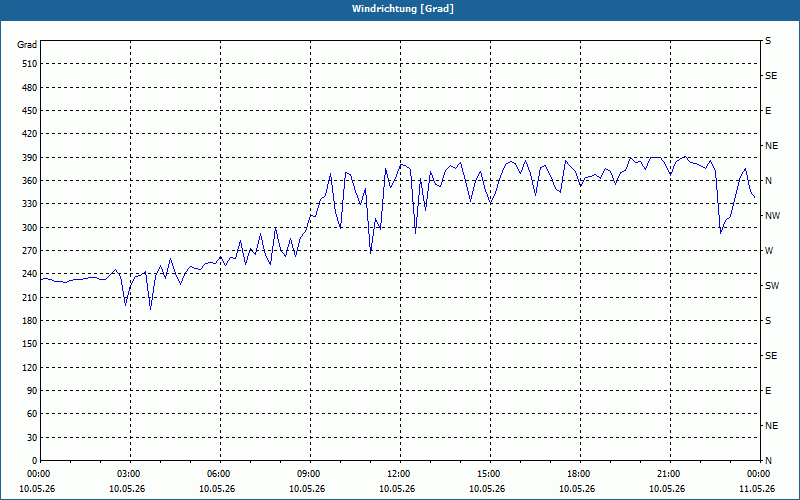
Task: Click the chart title "Windrichtung [Grad]"
Action: click(403, 9)
